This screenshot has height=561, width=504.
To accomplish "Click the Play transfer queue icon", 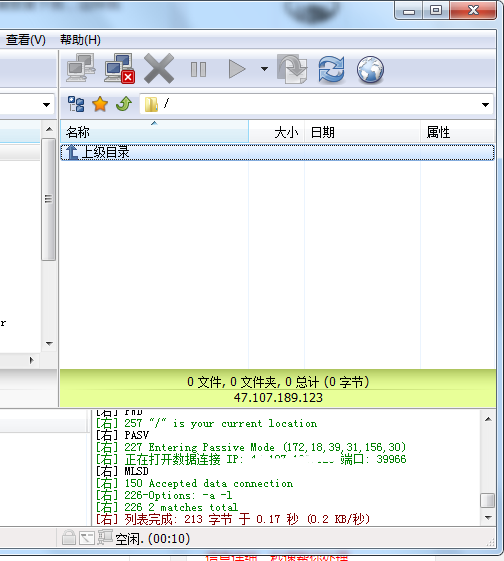I will point(237,69).
